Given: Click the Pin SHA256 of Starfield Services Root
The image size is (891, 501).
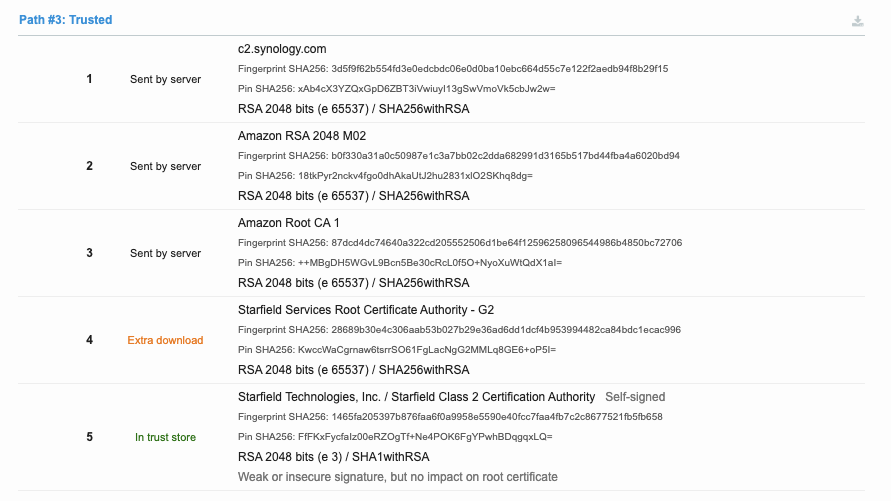Looking at the screenshot, I should tap(397, 349).
